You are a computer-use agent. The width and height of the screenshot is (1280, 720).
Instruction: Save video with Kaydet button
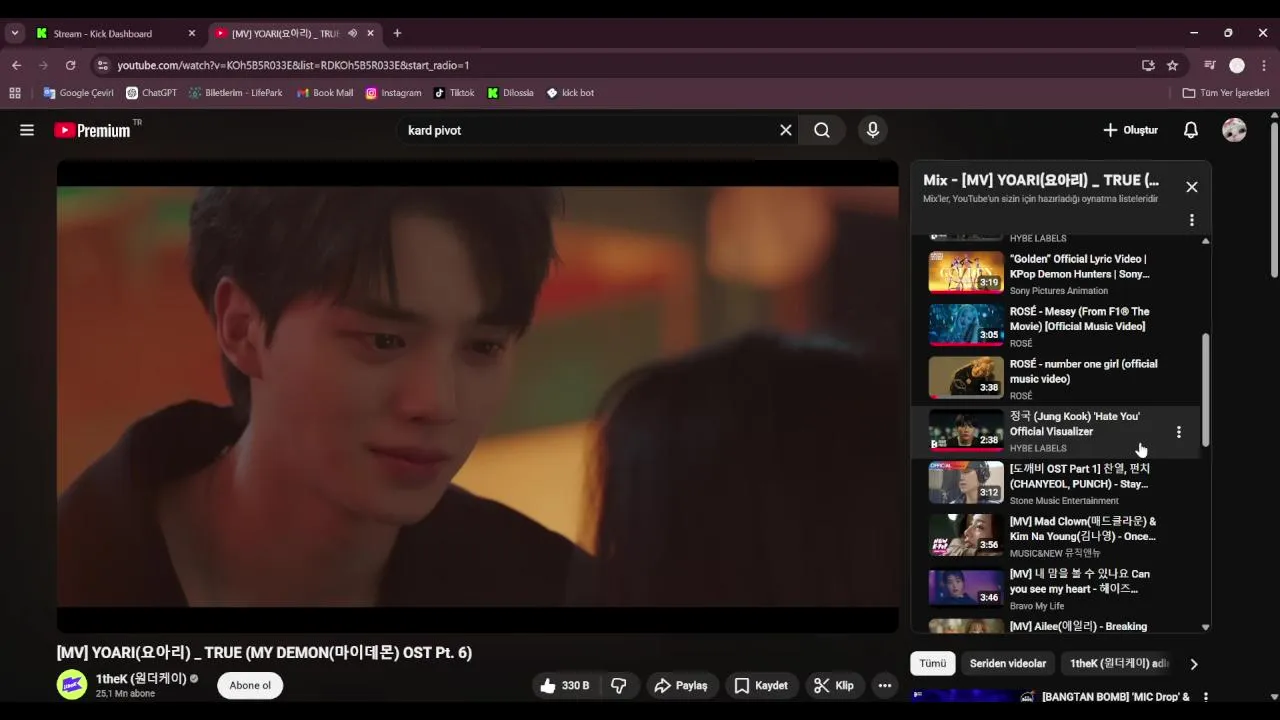click(762, 685)
